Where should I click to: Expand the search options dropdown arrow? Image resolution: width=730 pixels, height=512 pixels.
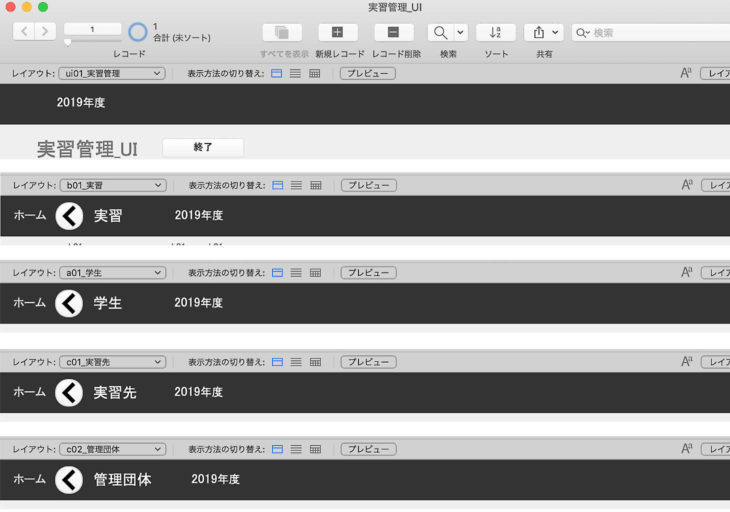pos(460,32)
